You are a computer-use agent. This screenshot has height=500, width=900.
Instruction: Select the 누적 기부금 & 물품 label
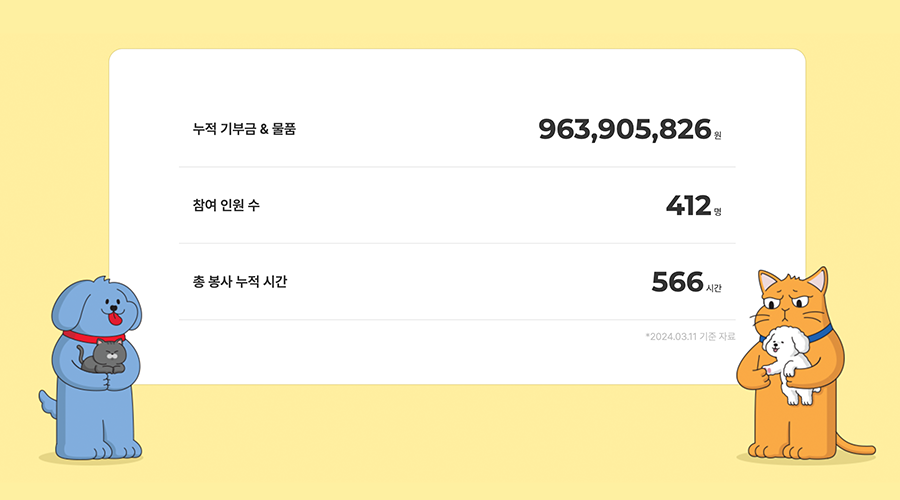click(245, 129)
